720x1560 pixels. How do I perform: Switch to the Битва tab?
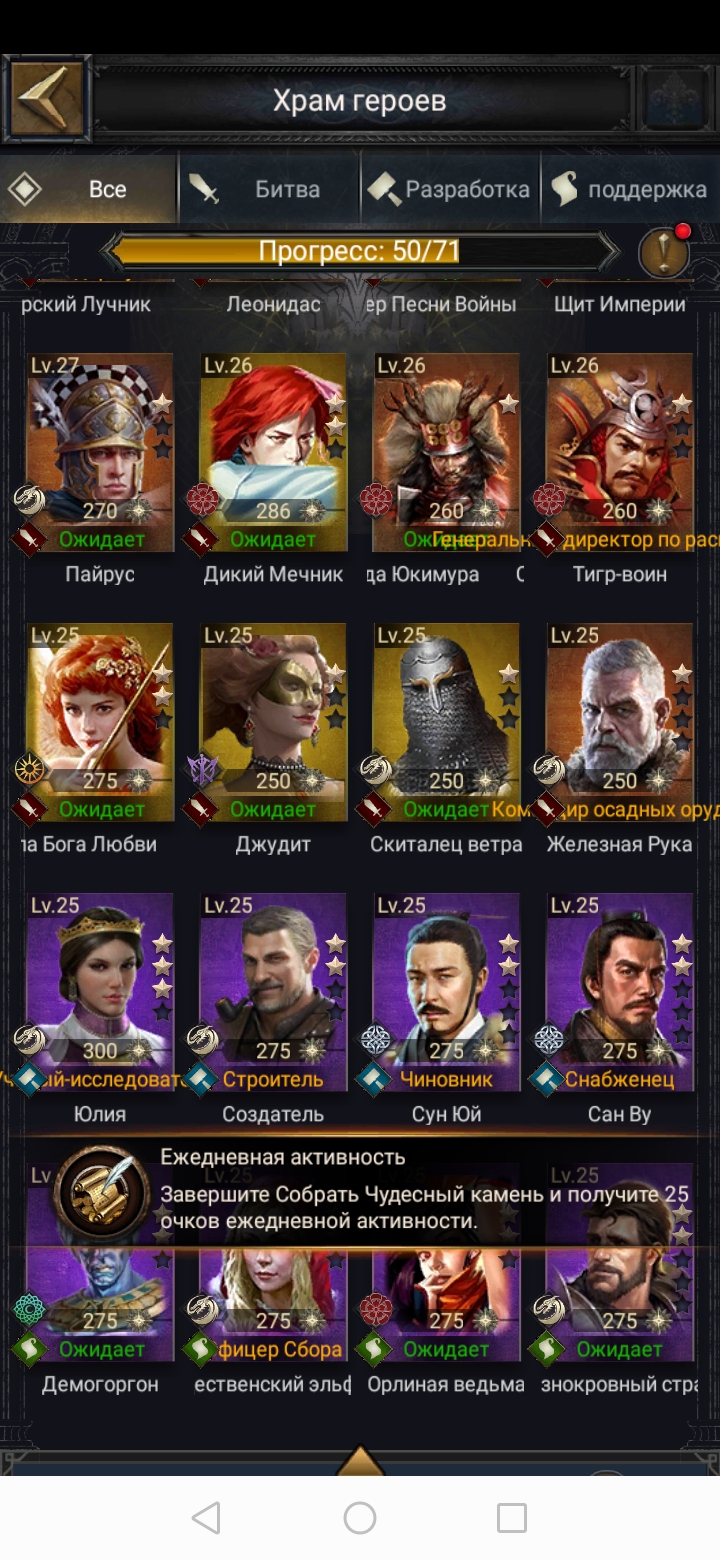(x=270, y=189)
